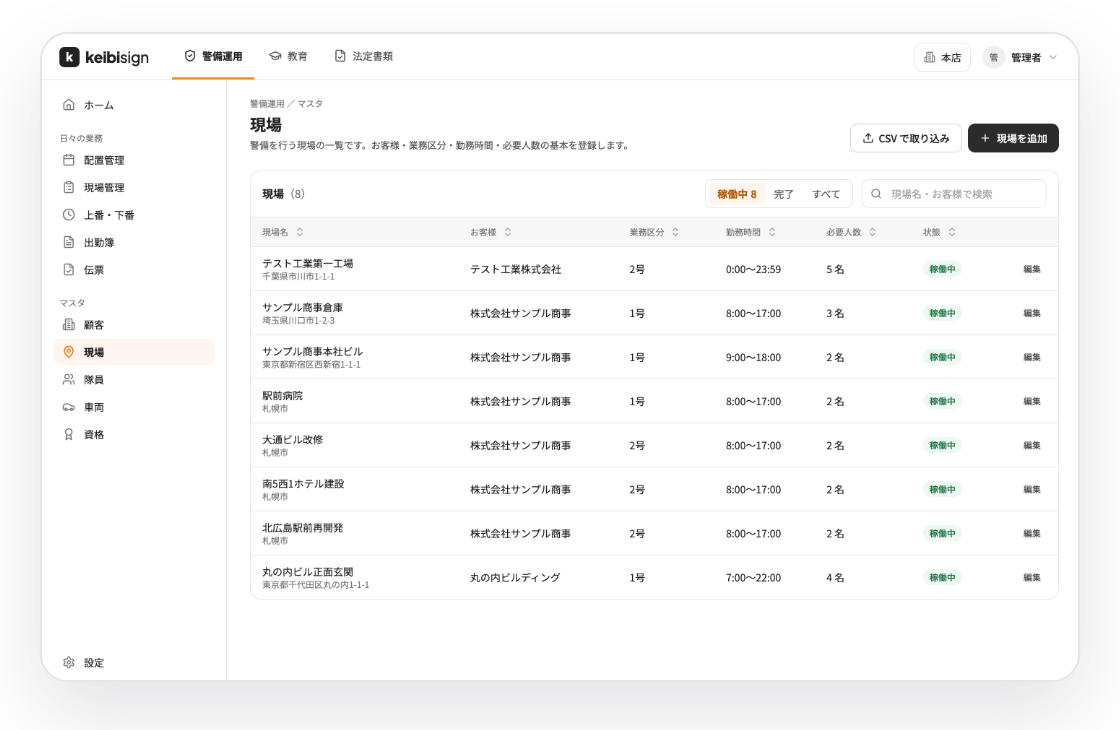Open 設定 sidebar label

[94, 663]
